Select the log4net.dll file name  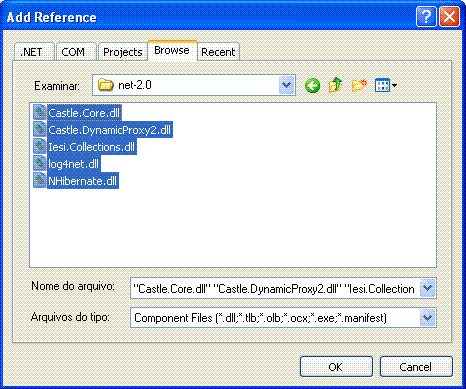(x=73, y=164)
